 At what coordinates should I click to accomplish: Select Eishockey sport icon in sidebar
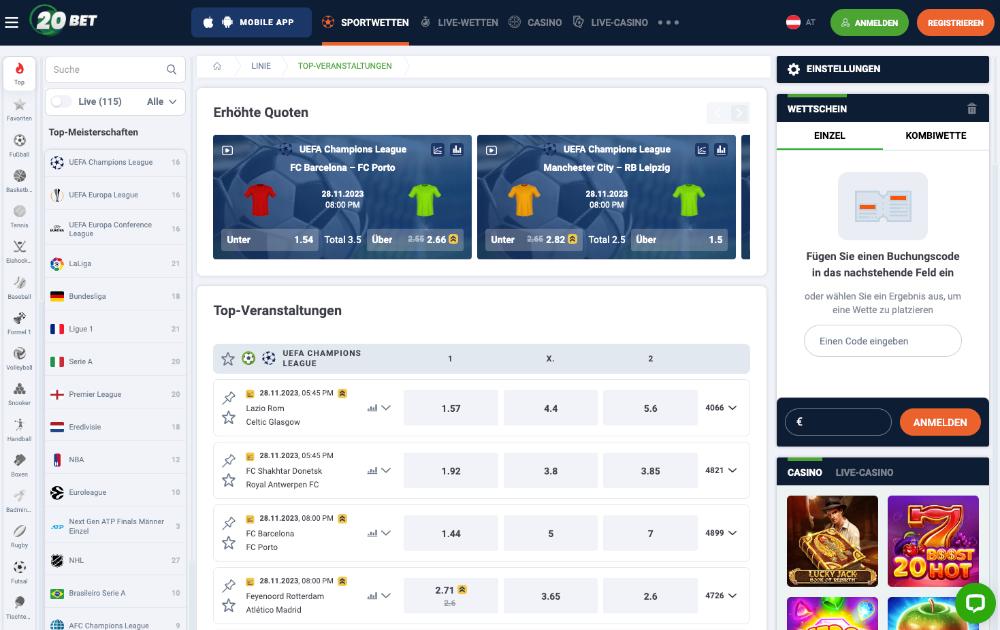click(19, 251)
